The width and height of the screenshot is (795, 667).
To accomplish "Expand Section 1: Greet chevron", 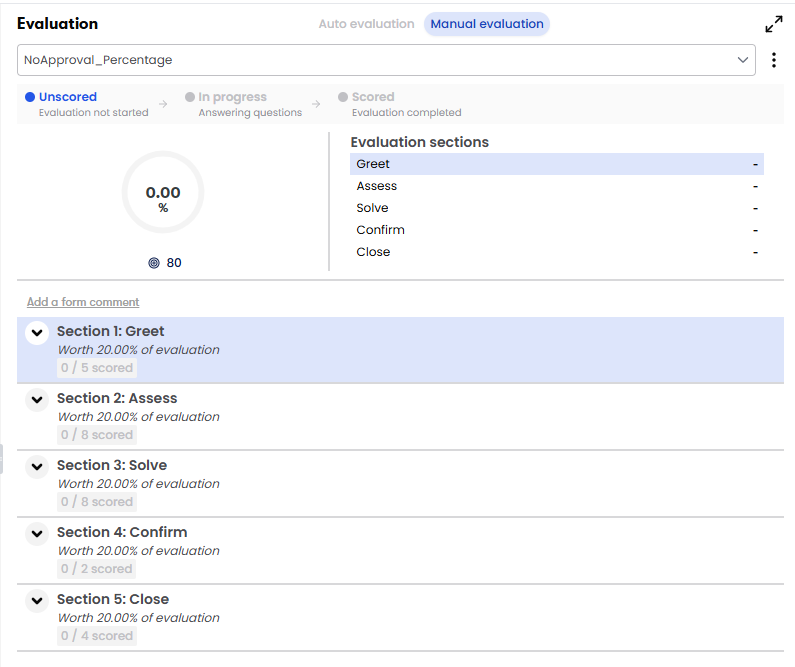I will pos(37,333).
